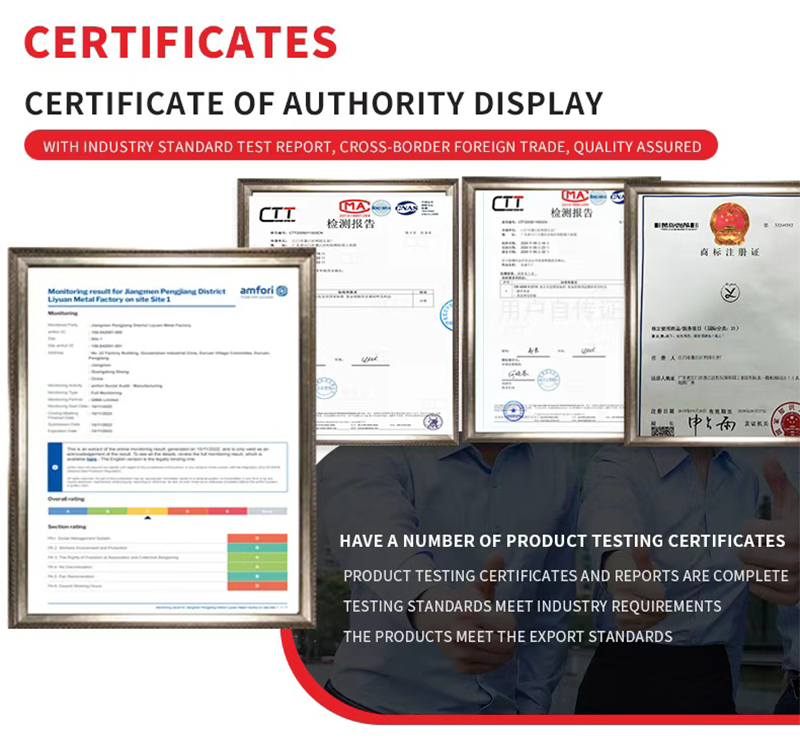Image resolution: width=800 pixels, height=747 pixels.
Task: Click the amfori logo on the framed report
Action: (264, 291)
